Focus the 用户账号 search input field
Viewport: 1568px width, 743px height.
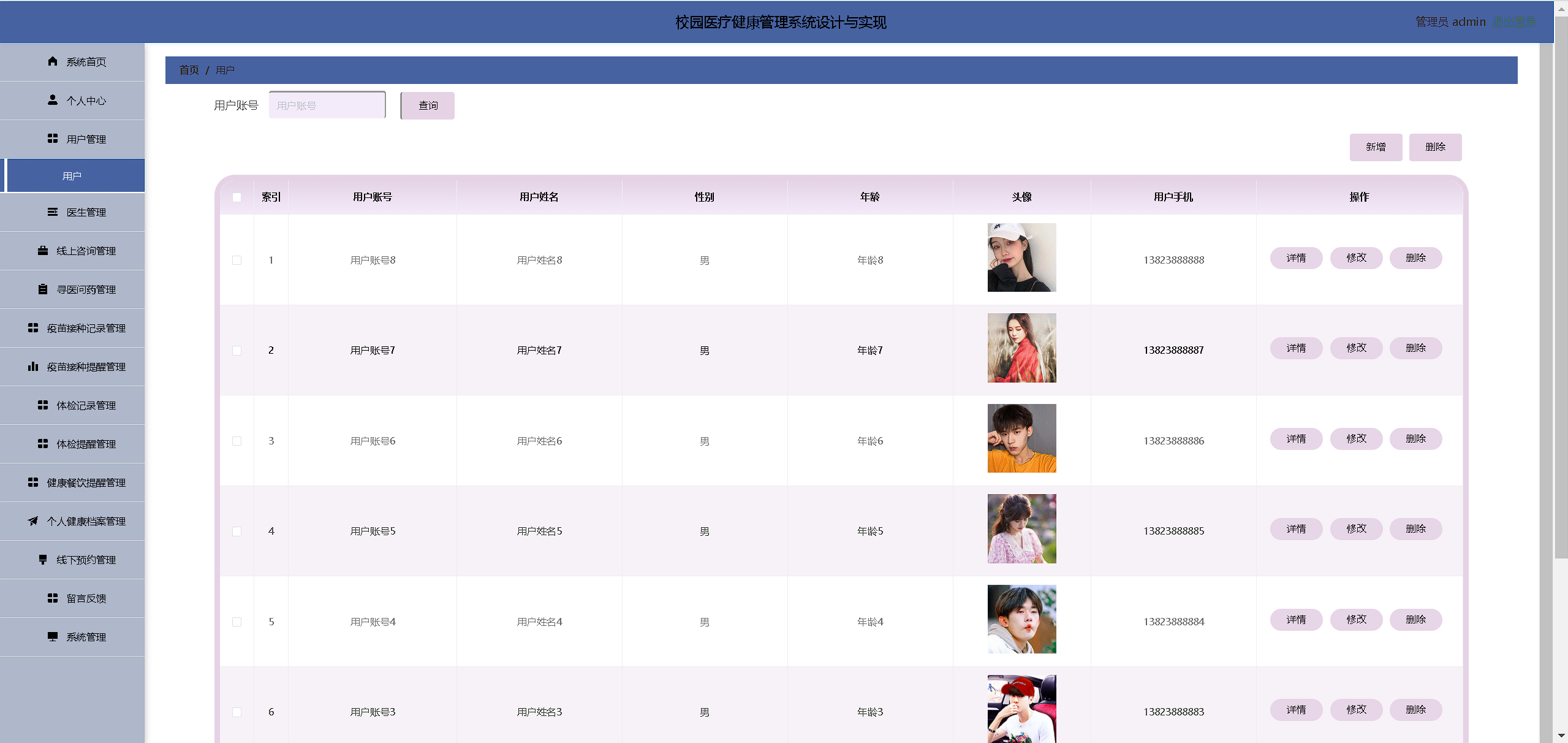click(327, 105)
